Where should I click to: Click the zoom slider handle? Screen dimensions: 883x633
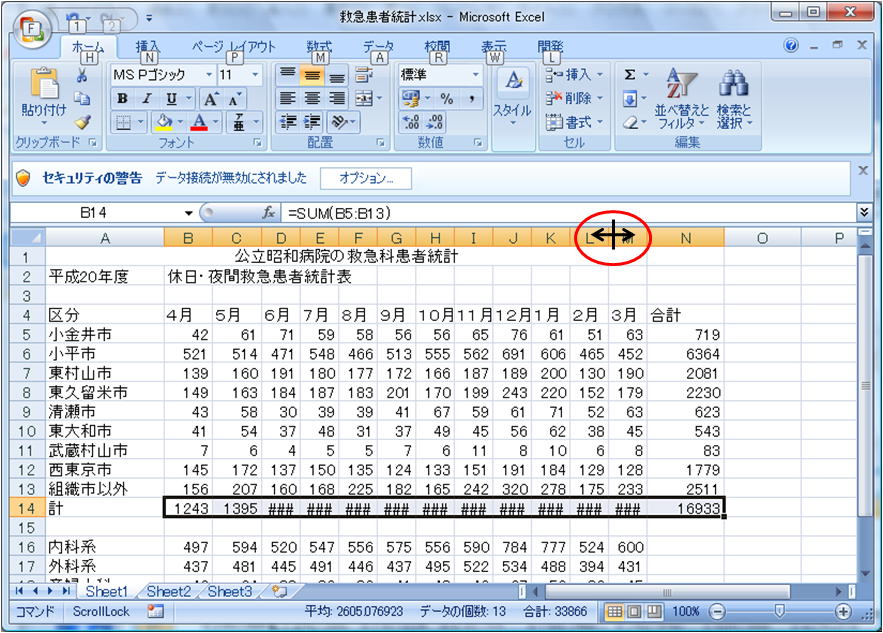click(780, 612)
